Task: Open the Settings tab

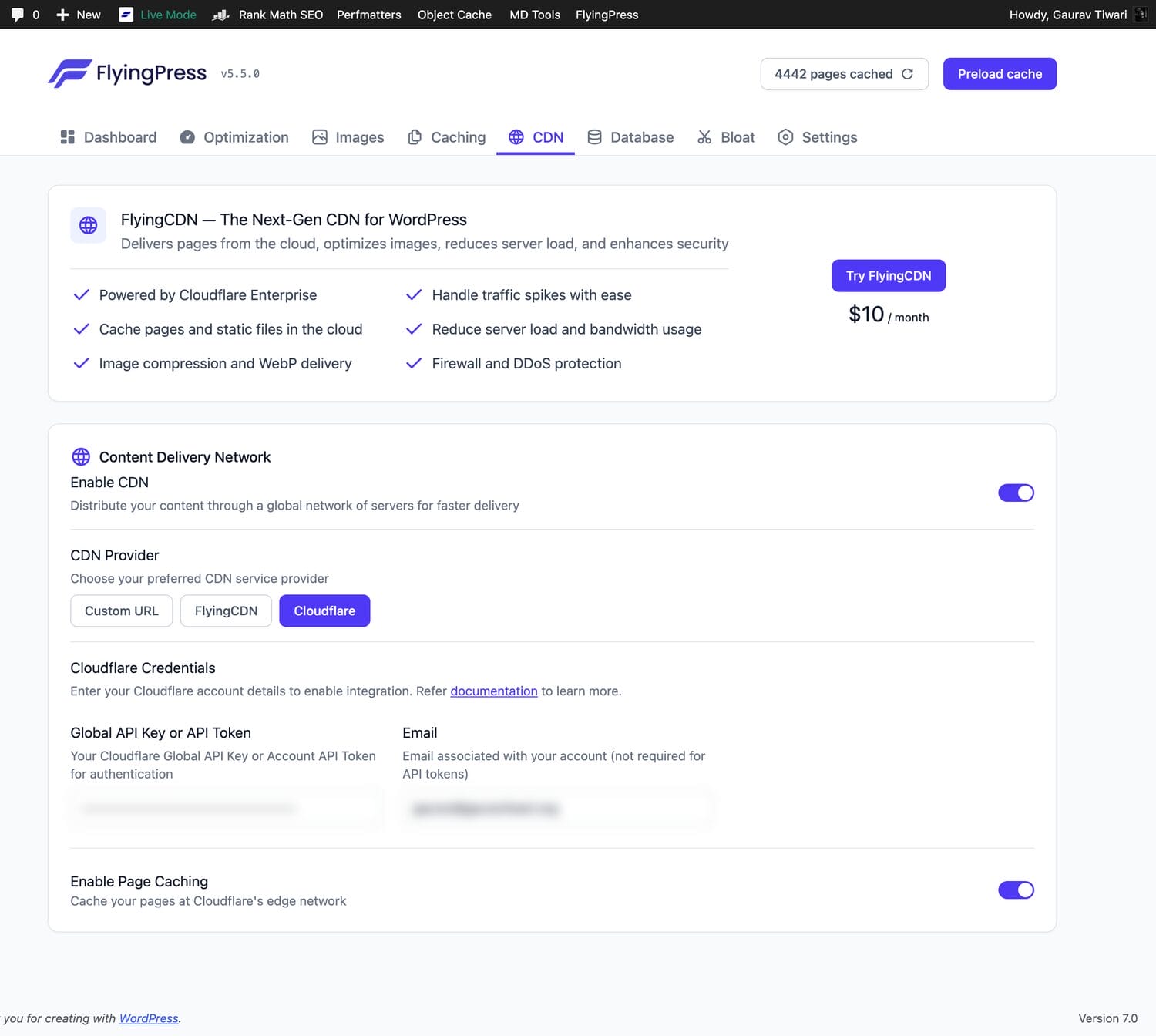Action: click(818, 137)
